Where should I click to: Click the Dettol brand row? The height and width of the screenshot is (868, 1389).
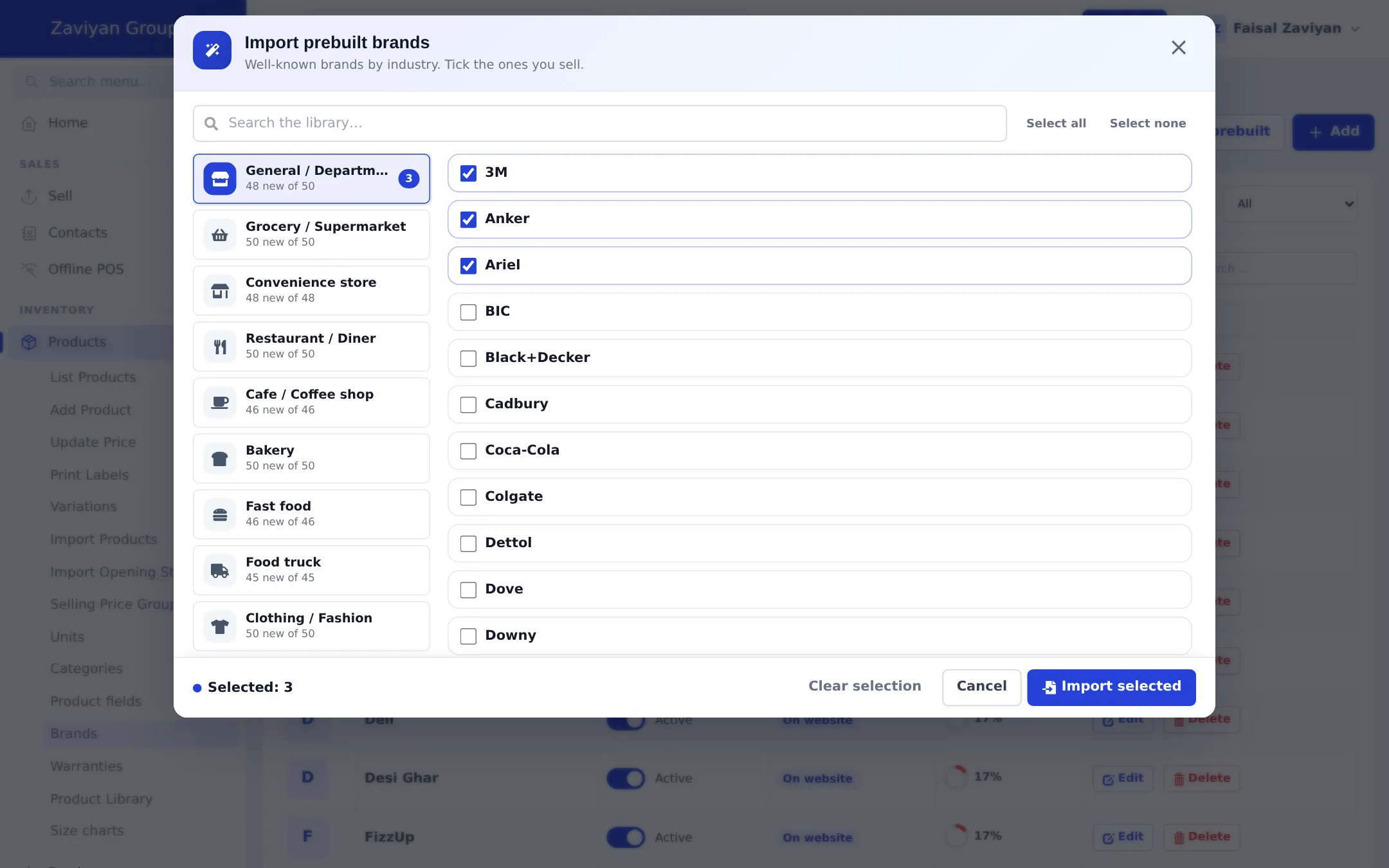point(819,543)
